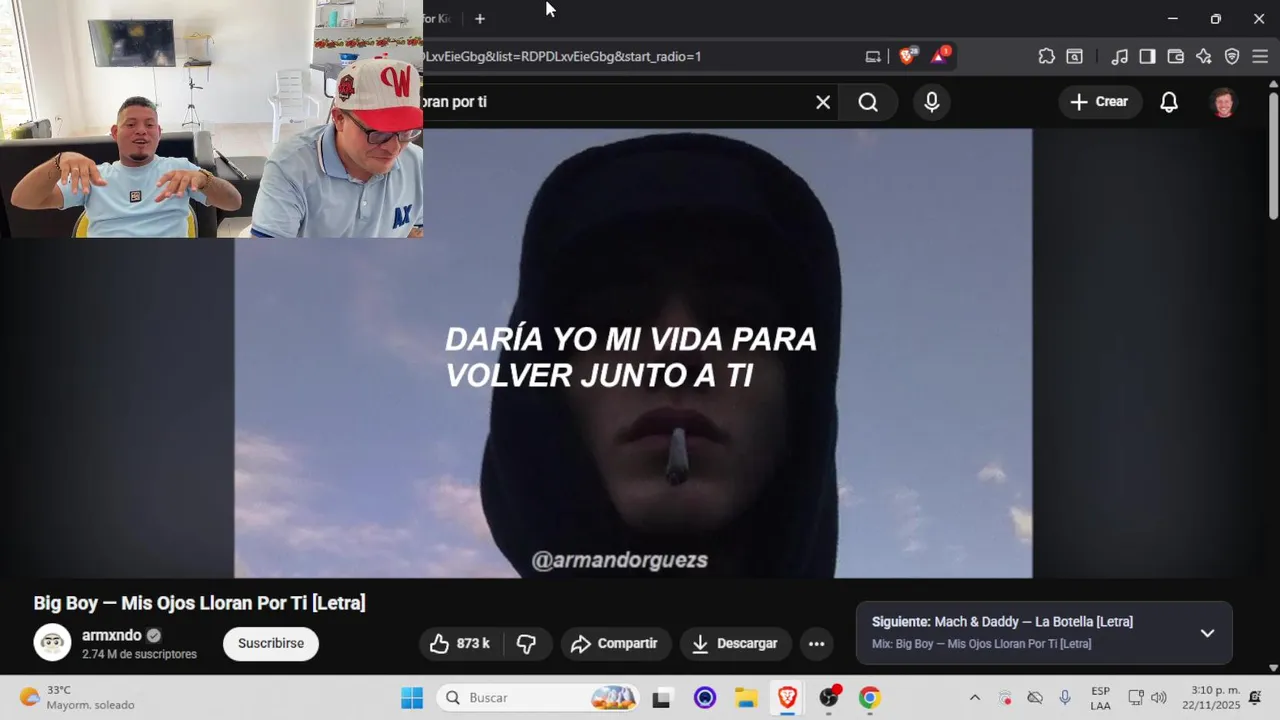Open the ESP LAA language switcher
Viewport: 1280px width, 720px height.
pyautogui.click(x=1100, y=698)
